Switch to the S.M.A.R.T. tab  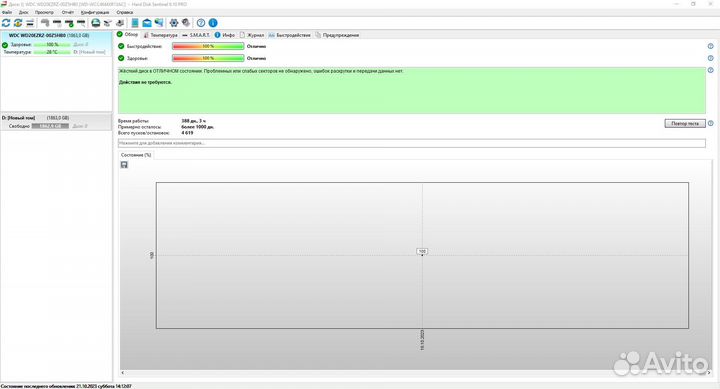click(x=196, y=35)
